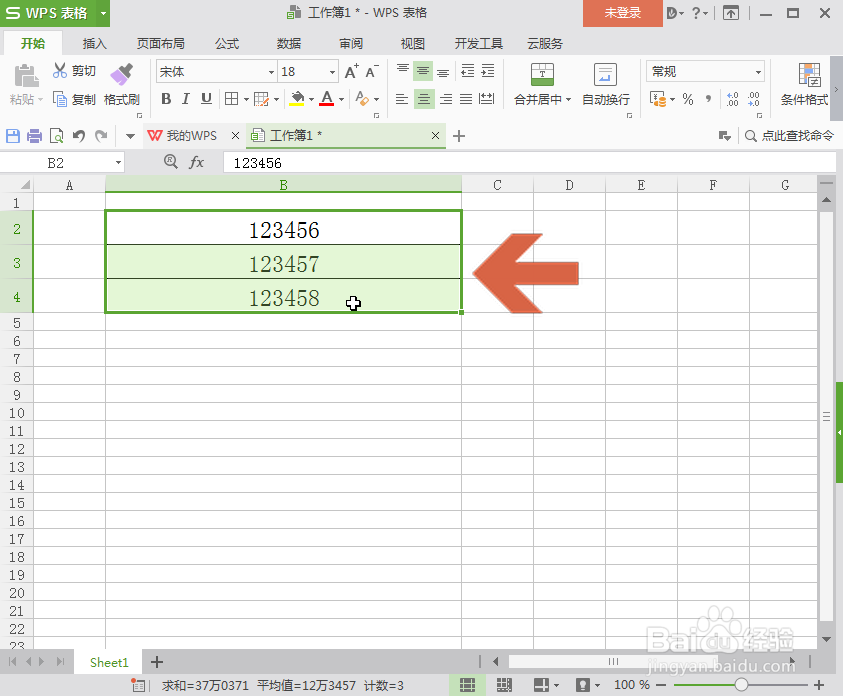The width and height of the screenshot is (843, 696).
Task: Apply the yellow fill color swatch
Action: coord(297,99)
